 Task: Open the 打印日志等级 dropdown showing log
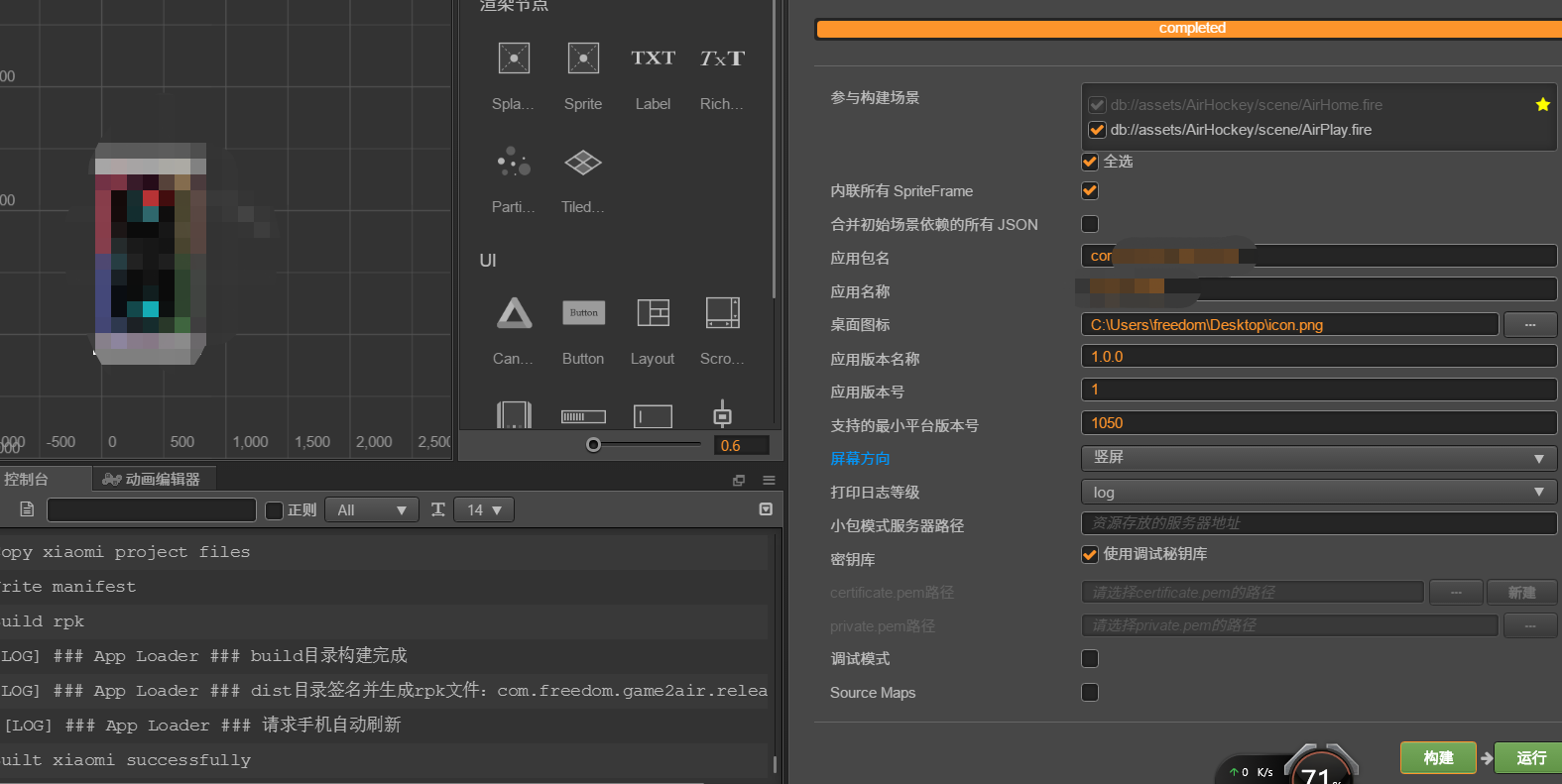click(x=1319, y=492)
